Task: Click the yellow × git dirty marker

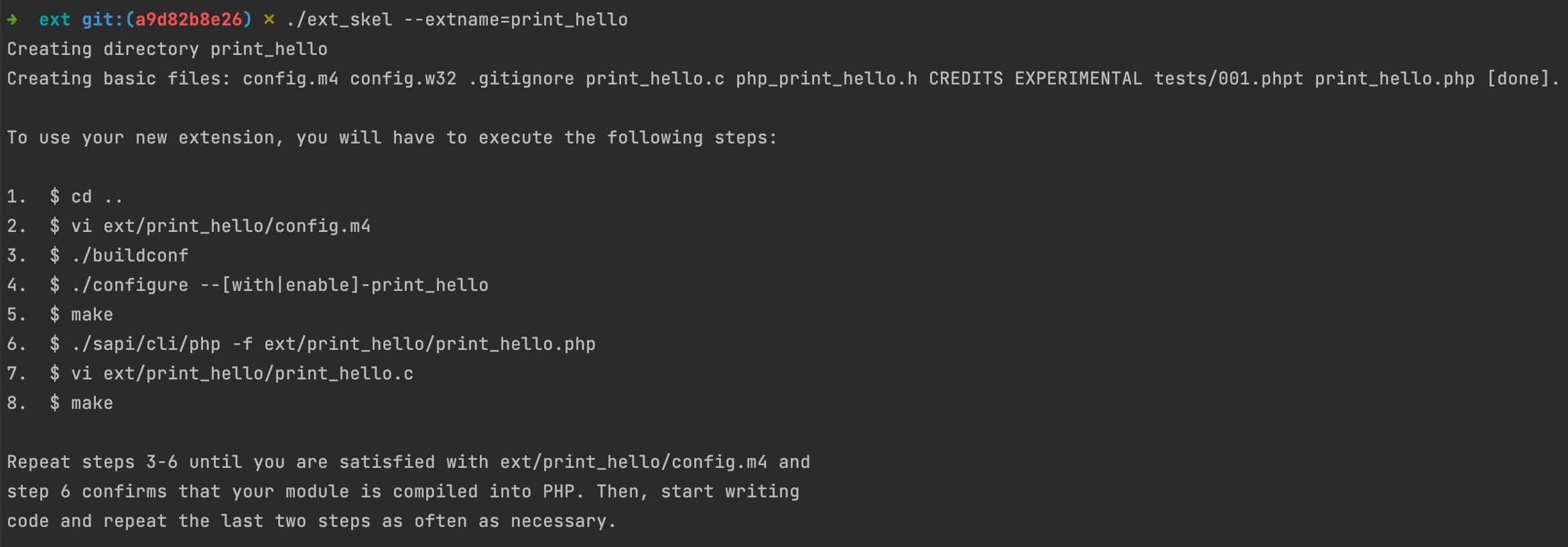Action: pos(269,19)
